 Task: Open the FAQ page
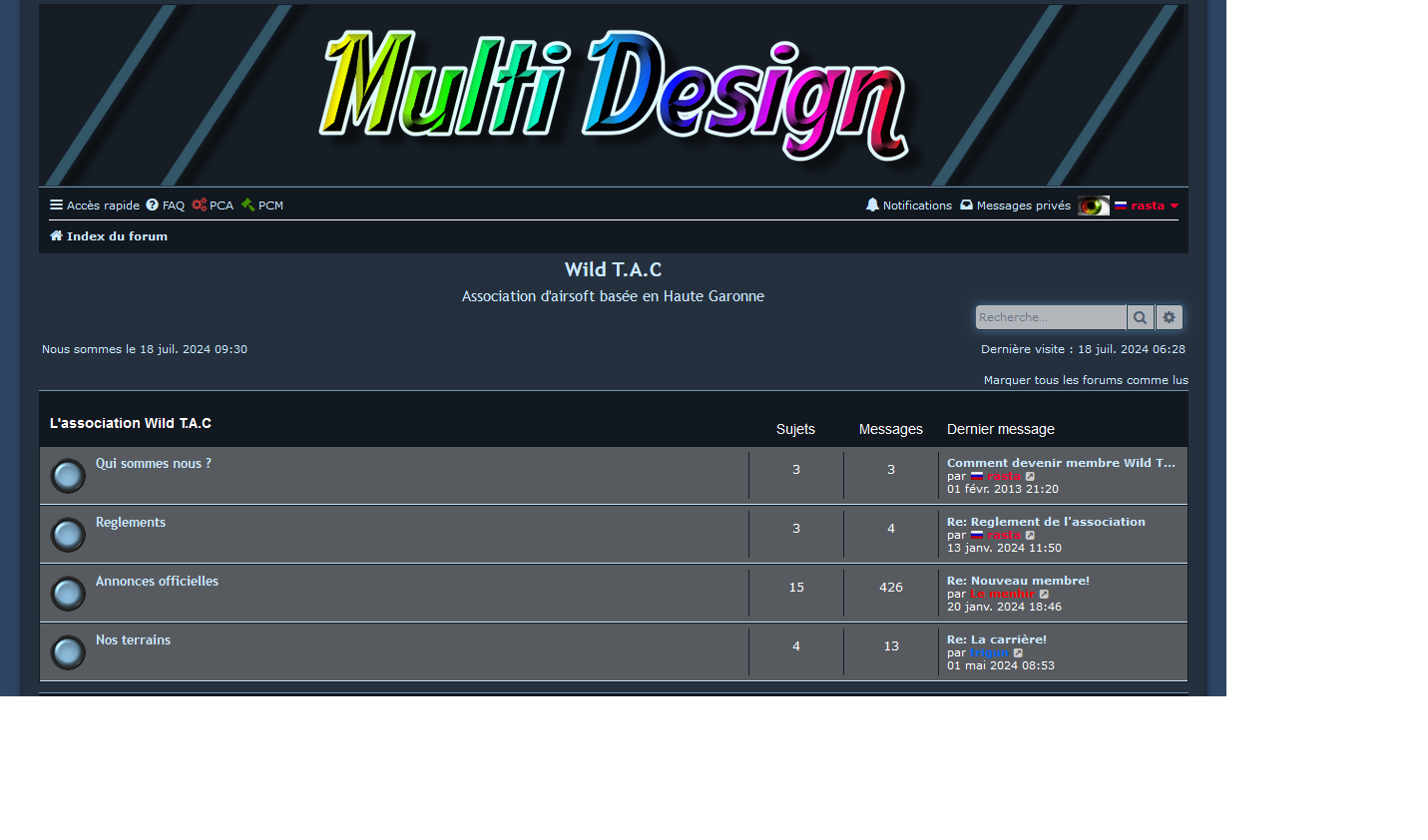(x=166, y=206)
